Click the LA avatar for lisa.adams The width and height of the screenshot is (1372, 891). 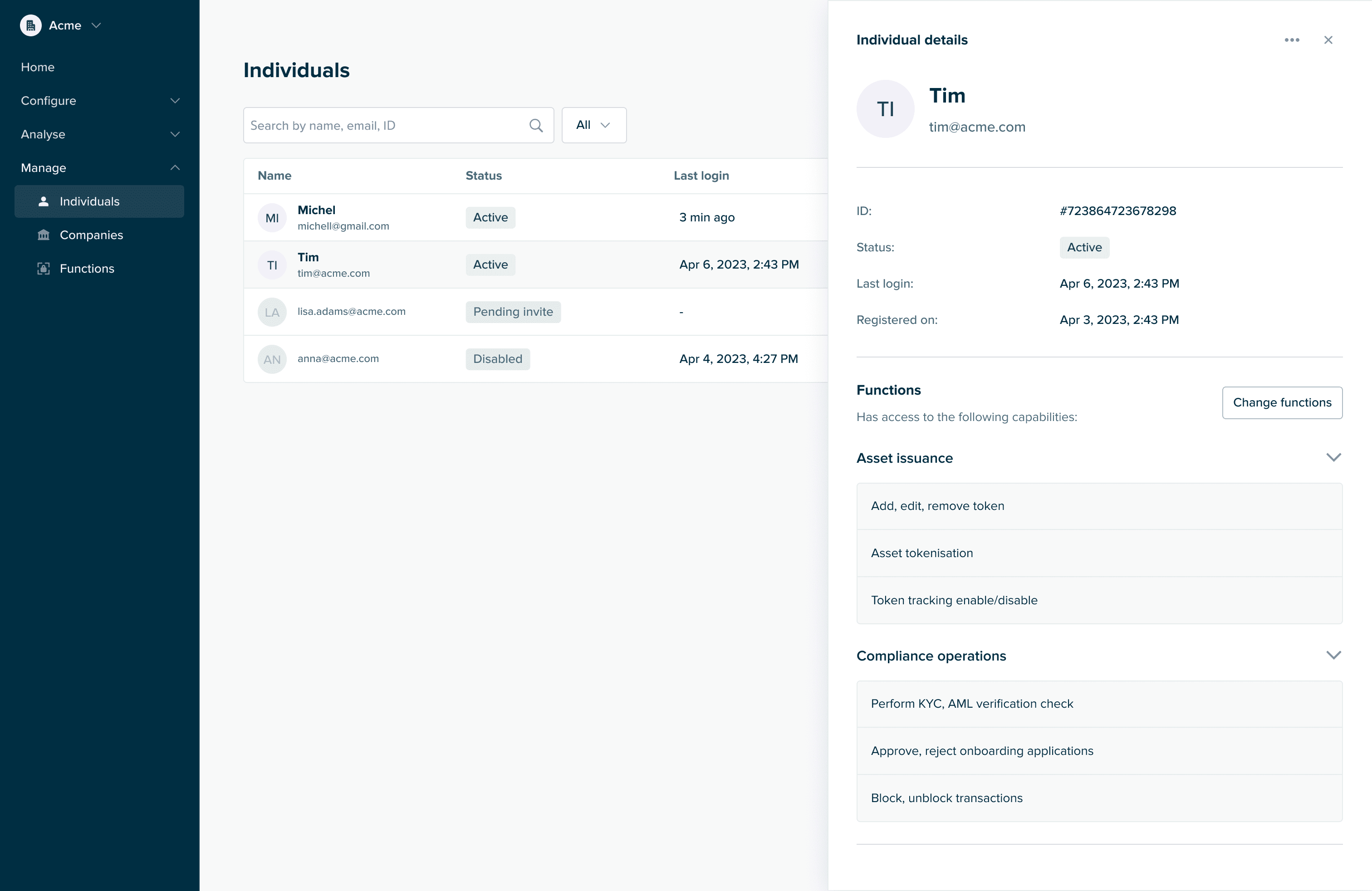[272, 313]
